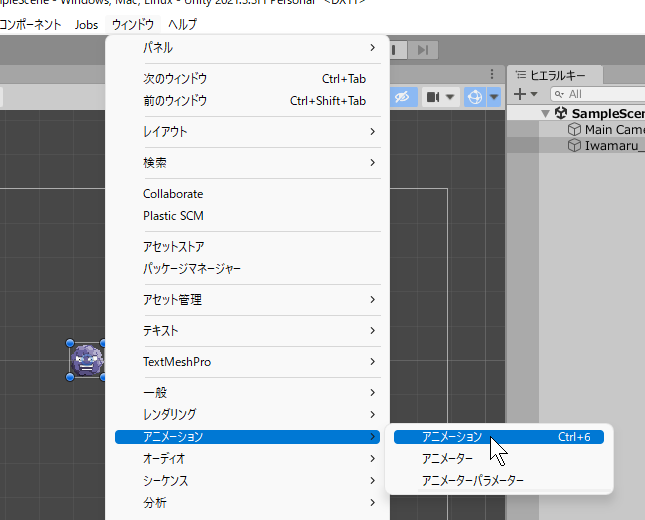
Task: Expand the 検索 submenu
Action: coord(247,163)
